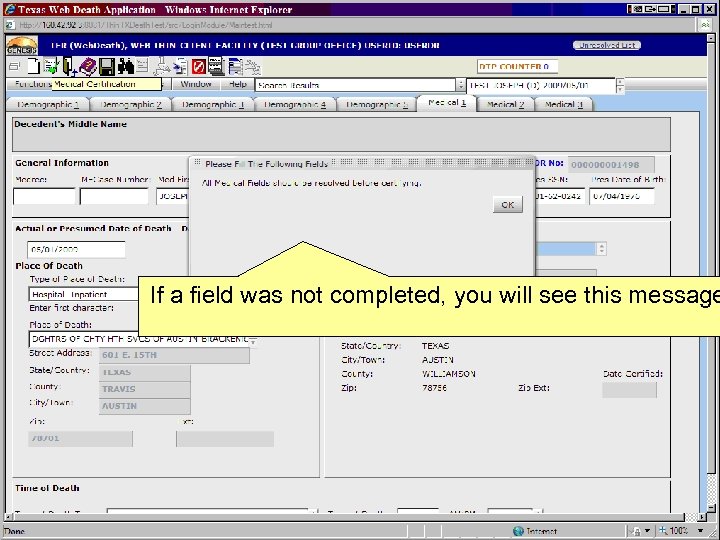
Task: Click the Medrec input field
Action: click(44, 197)
